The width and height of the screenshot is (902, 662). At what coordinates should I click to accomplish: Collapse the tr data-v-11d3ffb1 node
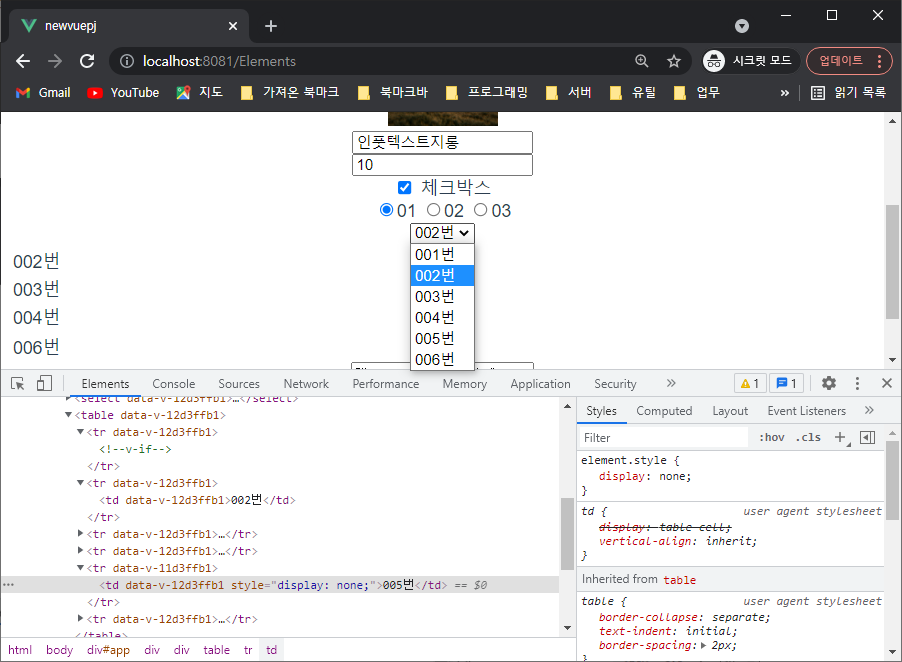point(81,568)
